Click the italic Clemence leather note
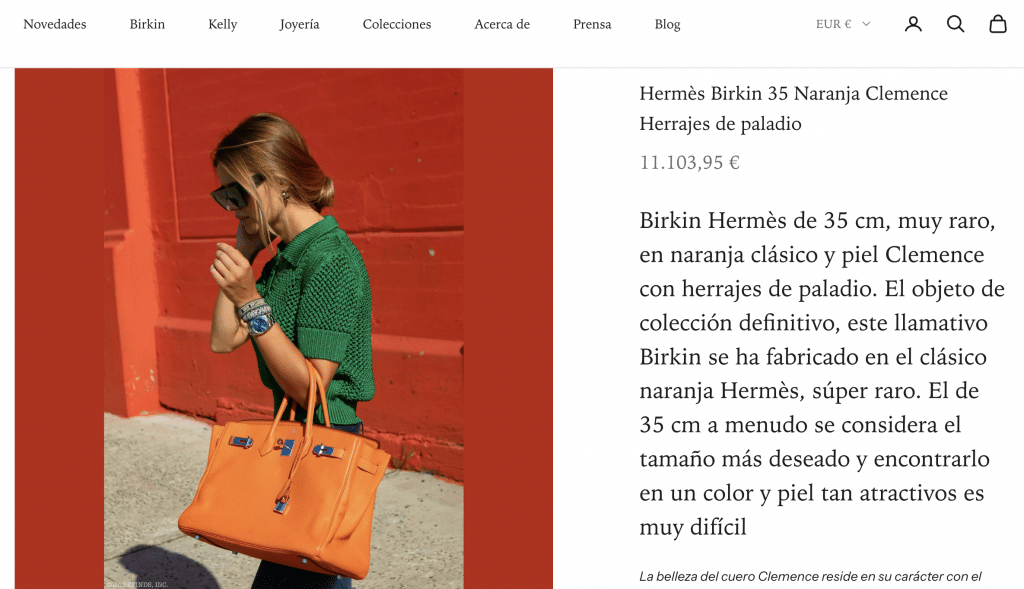 (810, 577)
